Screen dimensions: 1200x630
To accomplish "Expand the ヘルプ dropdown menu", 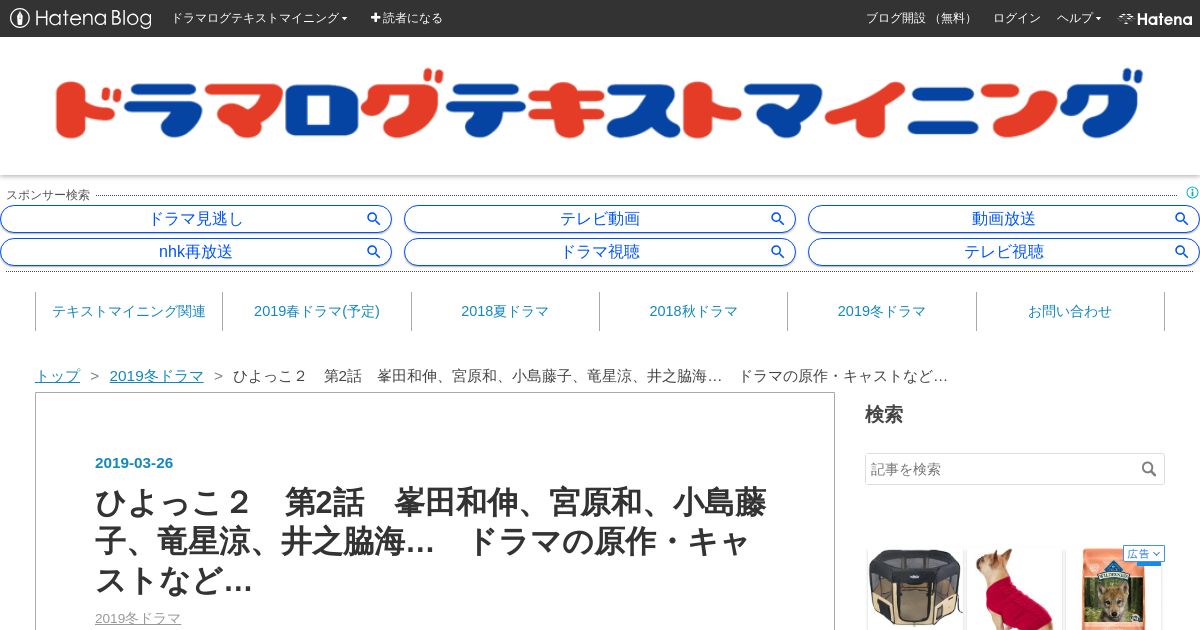I will click(x=1079, y=18).
